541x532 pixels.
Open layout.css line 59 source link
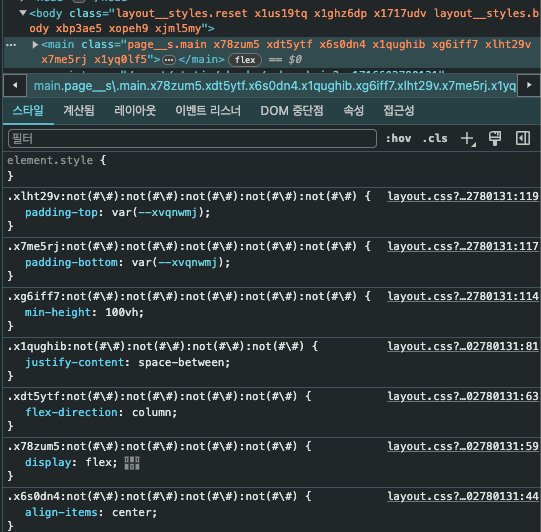(463, 446)
